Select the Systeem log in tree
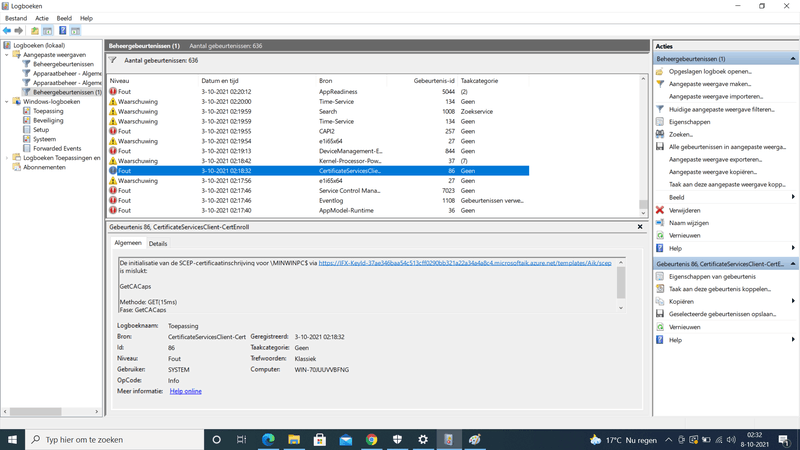 pyautogui.click(x=44, y=139)
